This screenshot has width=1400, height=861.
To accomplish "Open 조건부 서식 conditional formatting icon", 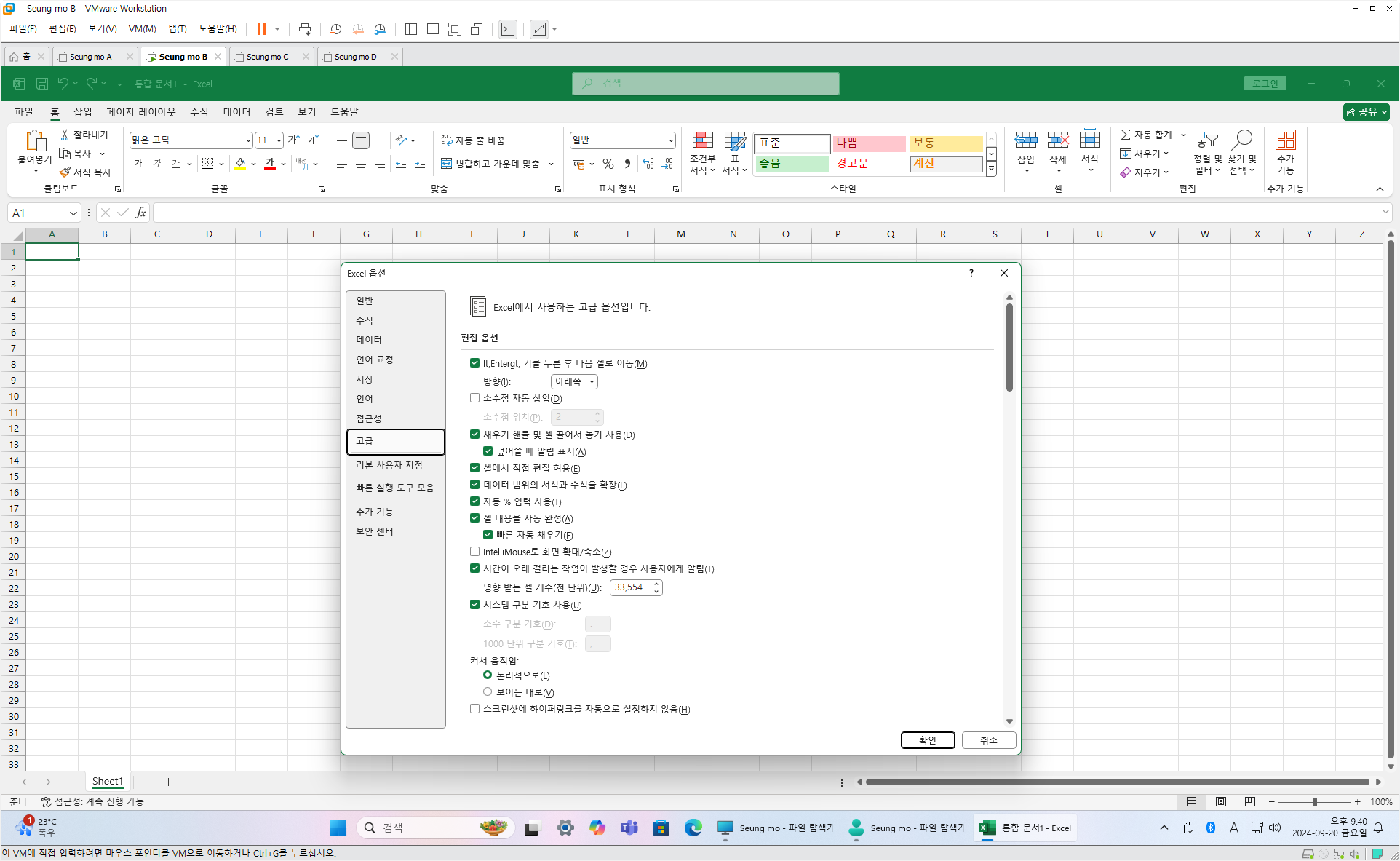I will pyautogui.click(x=702, y=140).
